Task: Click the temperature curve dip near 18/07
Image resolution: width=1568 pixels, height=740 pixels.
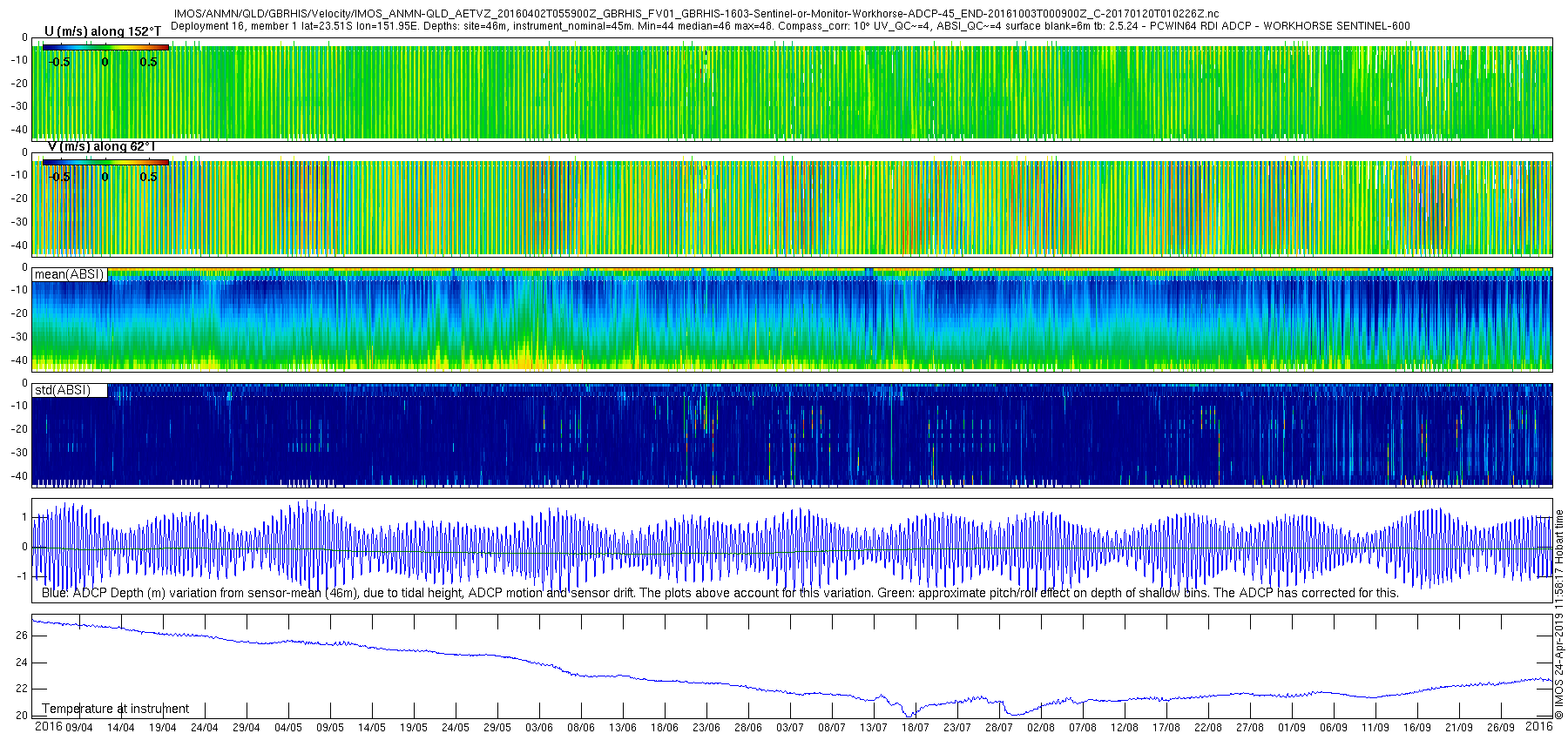Action: point(909,715)
